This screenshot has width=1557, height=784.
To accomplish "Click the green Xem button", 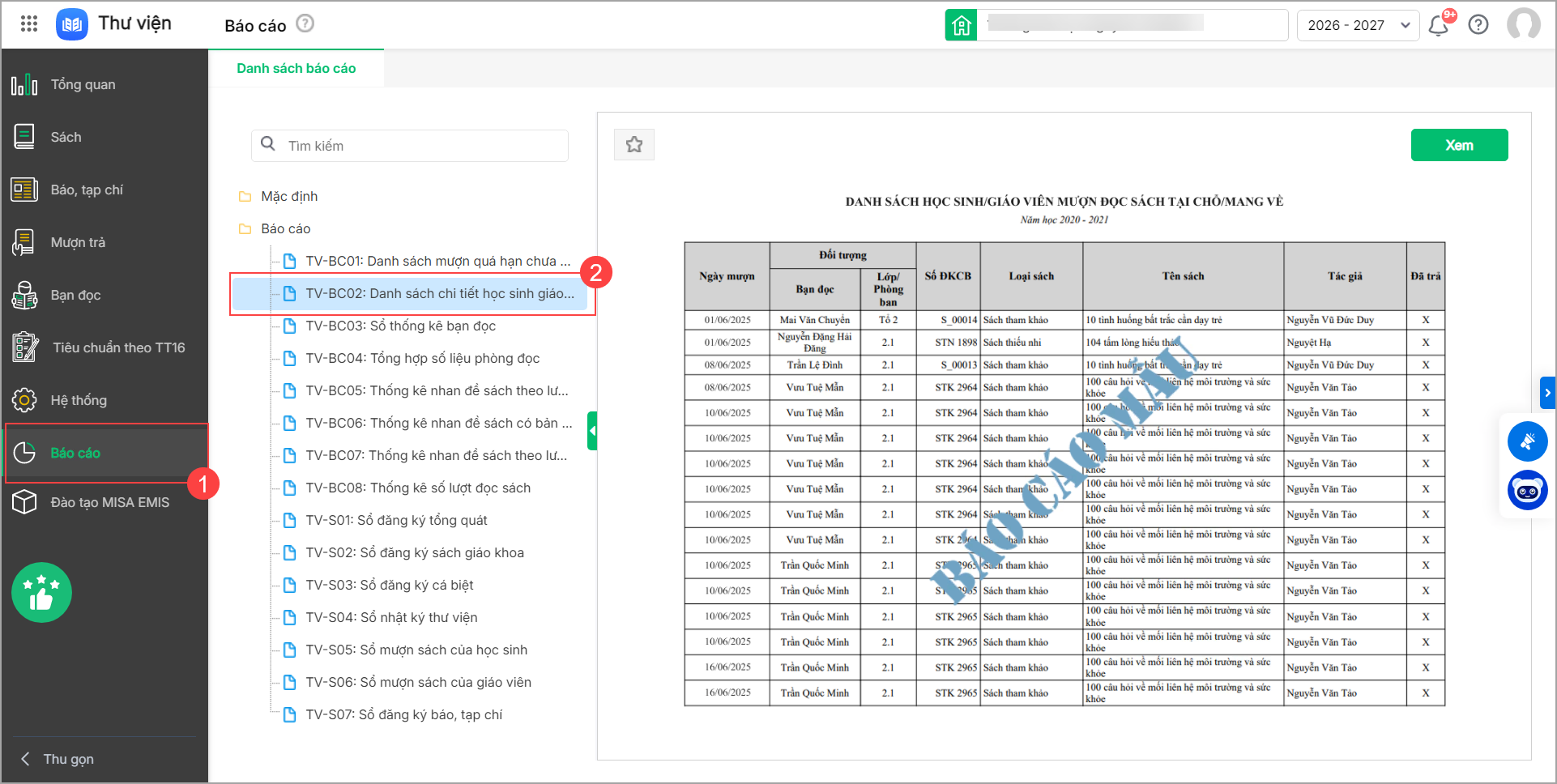I will click(1459, 145).
